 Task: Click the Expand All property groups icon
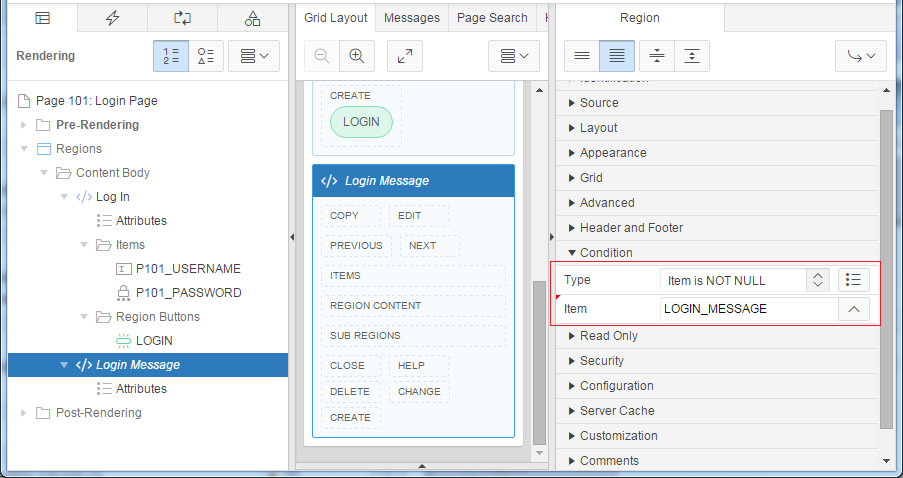pyautogui.click(x=692, y=56)
